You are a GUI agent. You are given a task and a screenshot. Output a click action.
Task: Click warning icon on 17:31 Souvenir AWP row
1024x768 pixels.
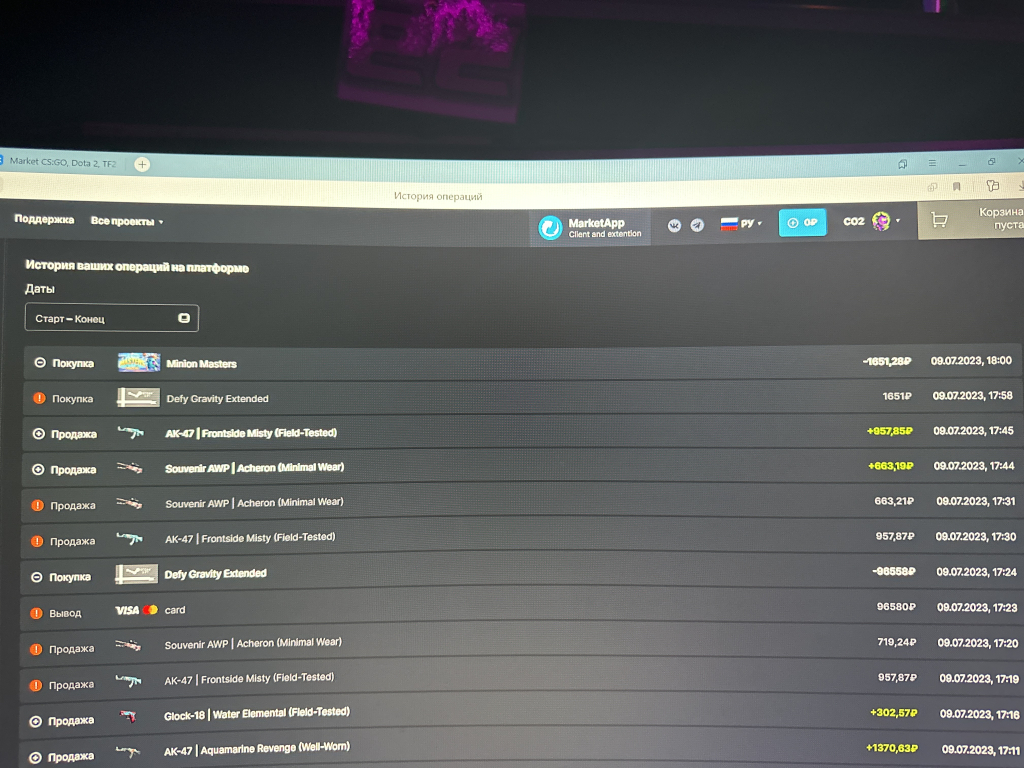[37, 505]
